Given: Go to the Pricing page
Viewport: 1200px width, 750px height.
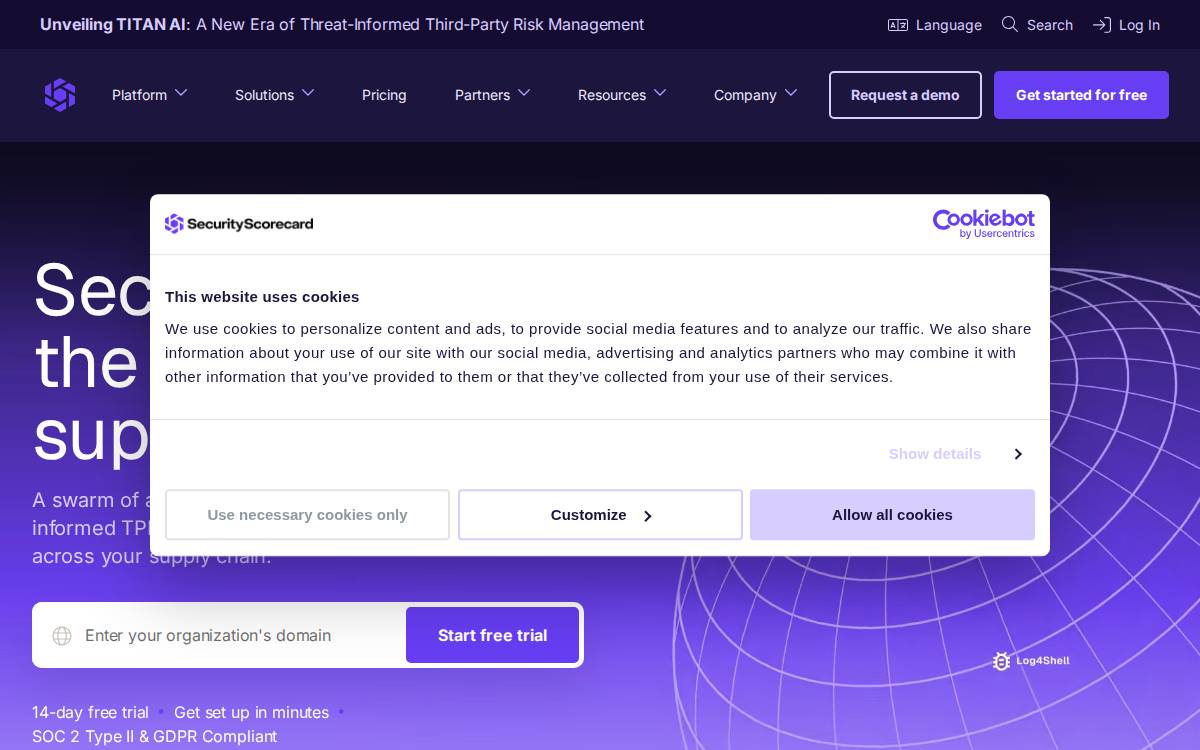Looking at the screenshot, I should [x=384, y=95].
